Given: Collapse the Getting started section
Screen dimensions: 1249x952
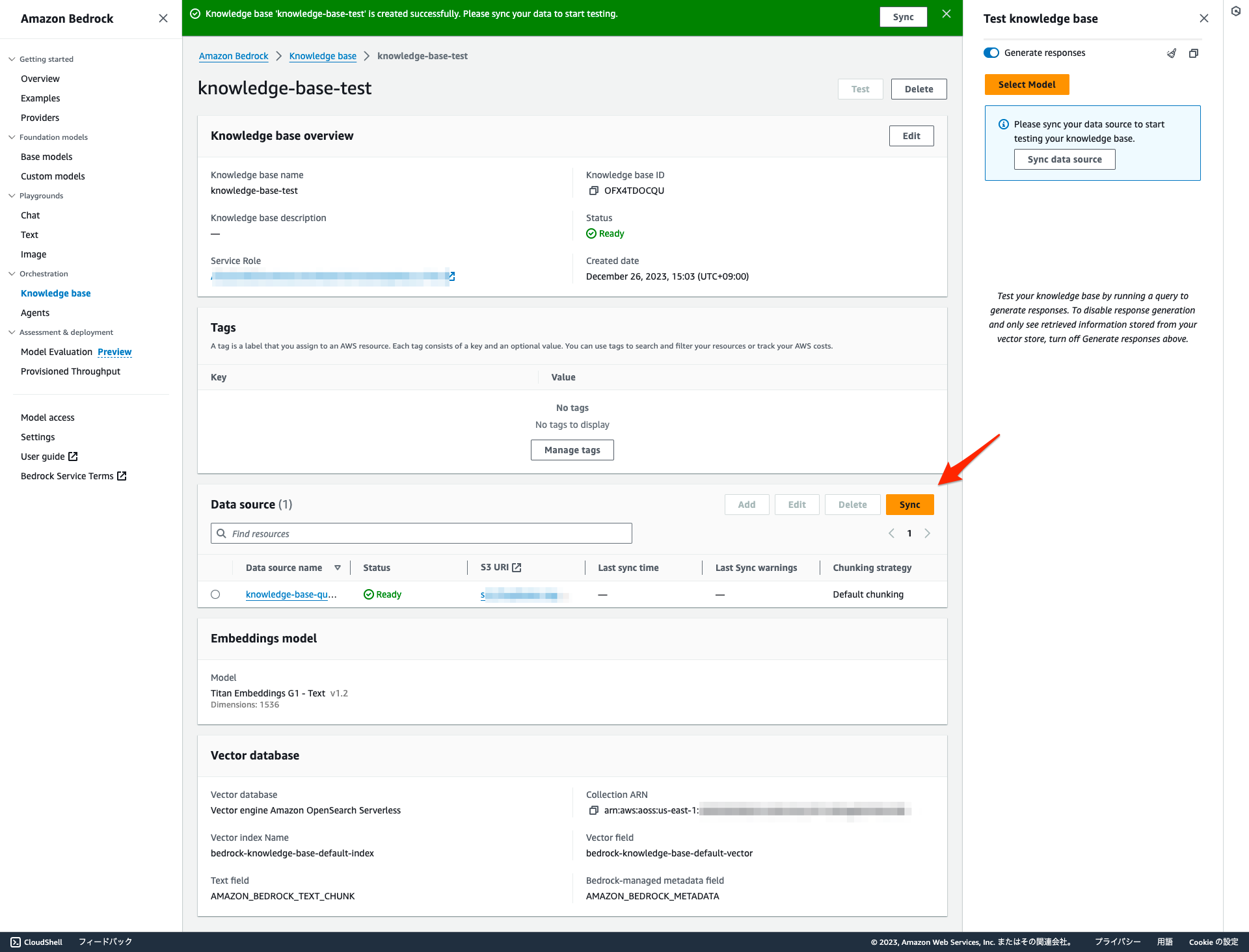Looking at the screenshot, I should (12, 59).
